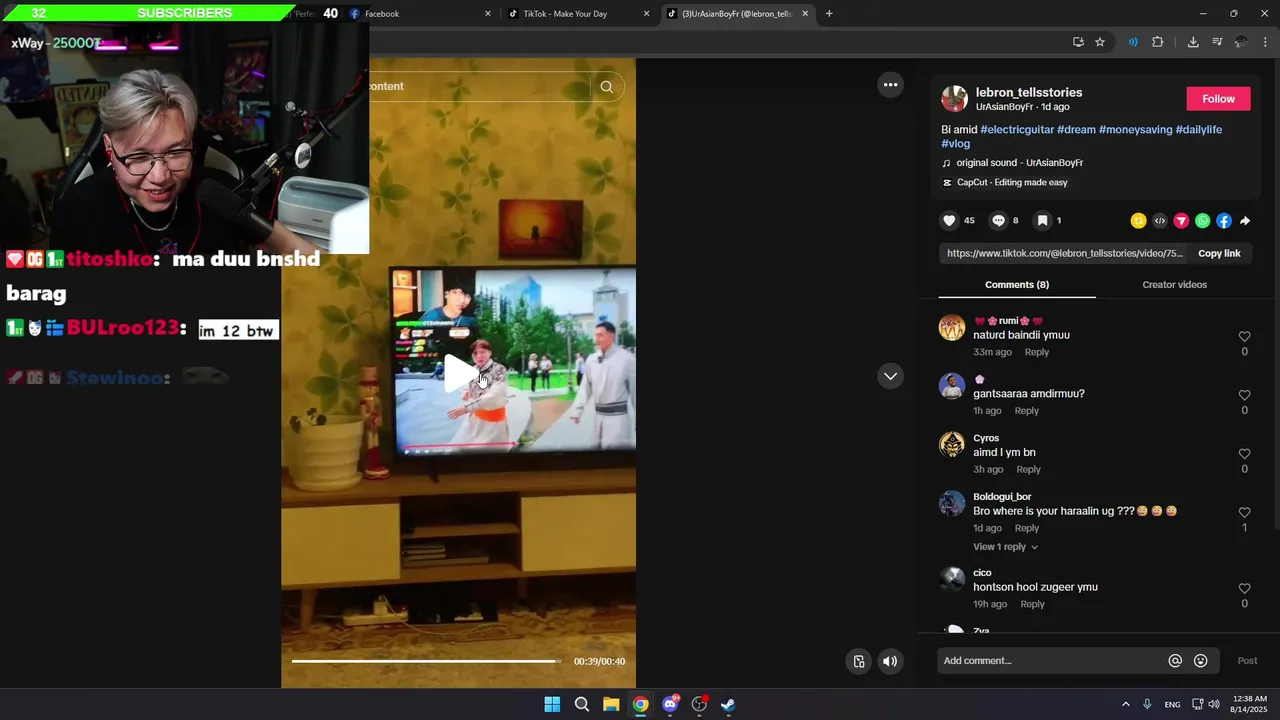Bookmark this page with the star icon
The width and height of the screenshot is (1280, 720).
1100,42
